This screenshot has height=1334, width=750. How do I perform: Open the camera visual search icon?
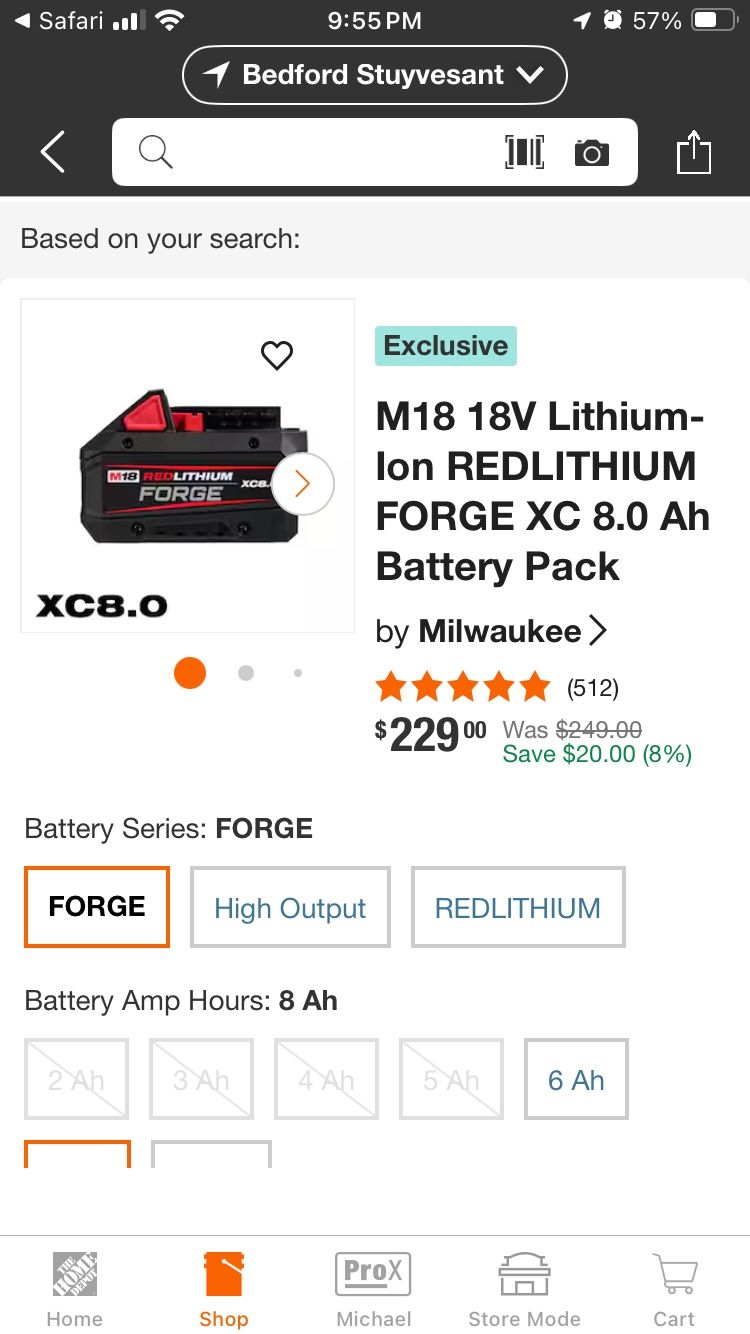pyautogui.click(x=591, y=152)
